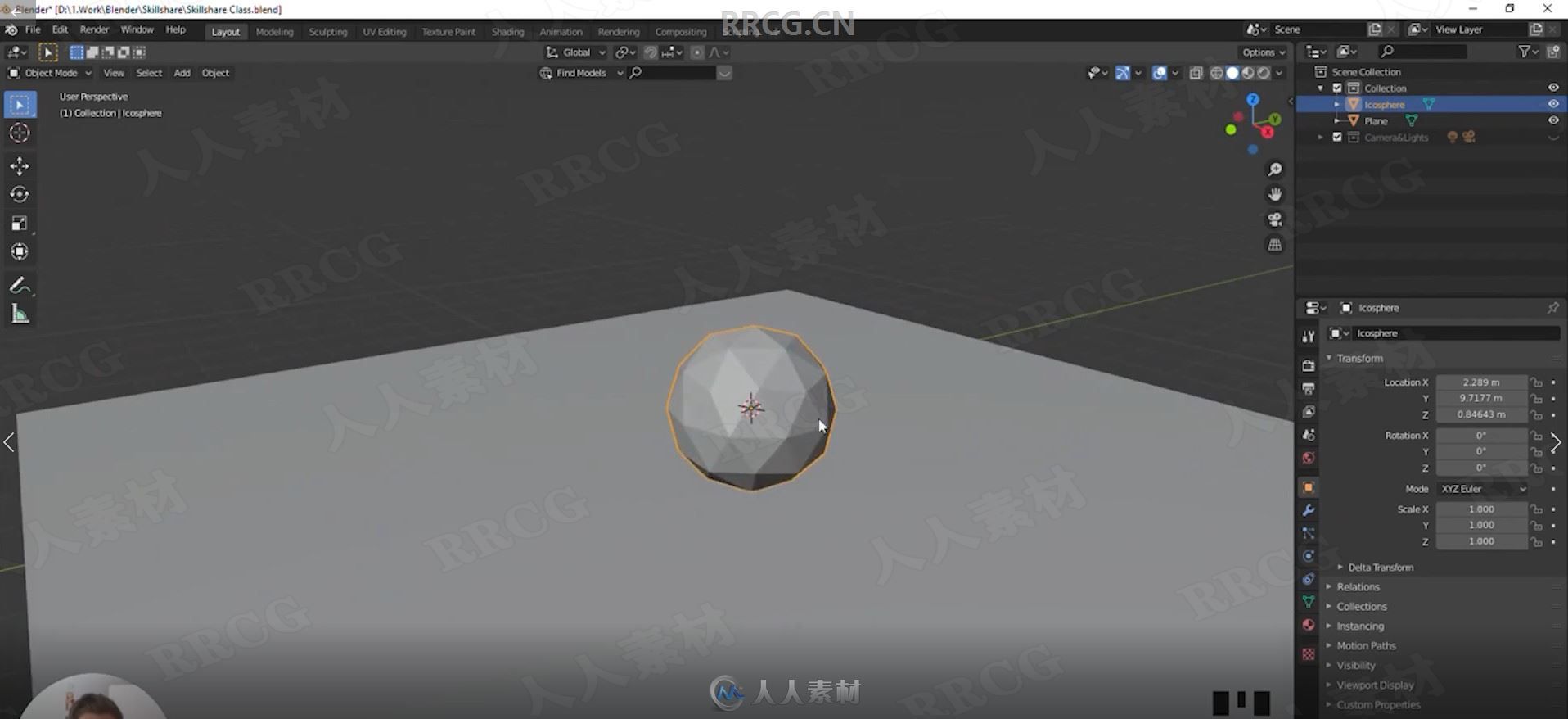Open the viewport Add menu
Screen dimensions: 1568x719
pyautogui.click(x=182, y=73)
